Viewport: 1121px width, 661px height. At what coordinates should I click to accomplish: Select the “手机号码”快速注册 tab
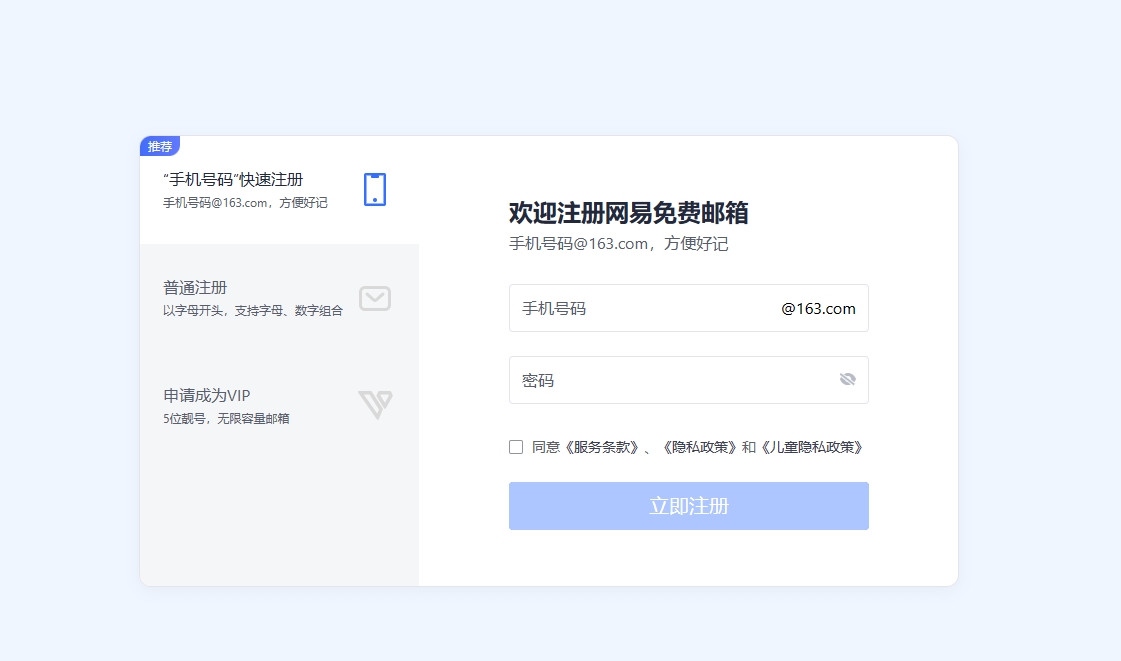click(280, 190)
